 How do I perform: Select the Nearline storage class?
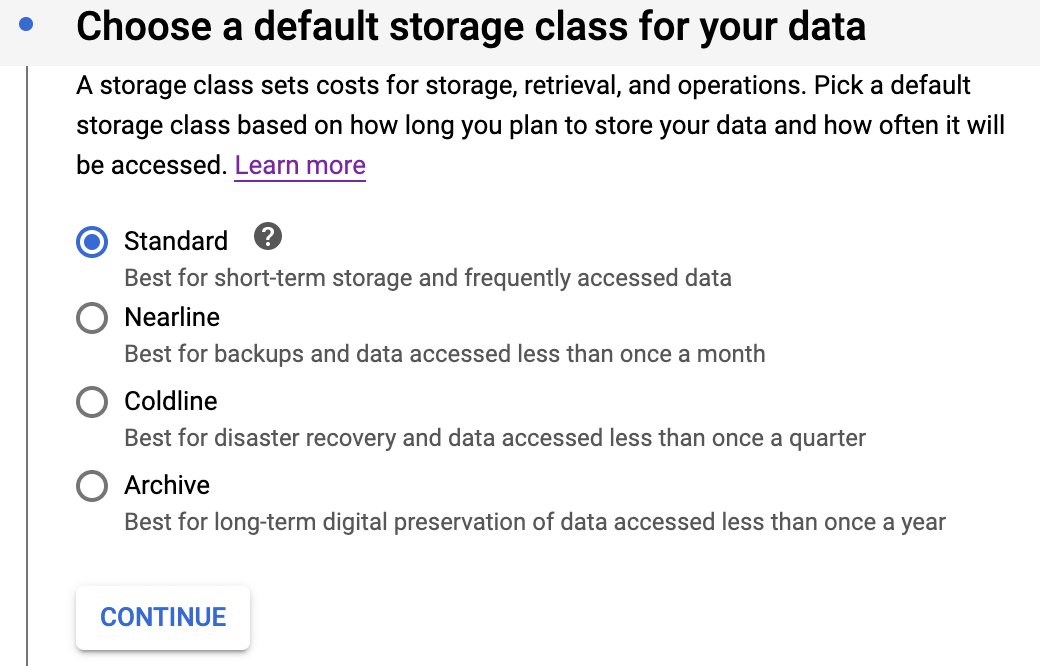(x=92, y=318)
